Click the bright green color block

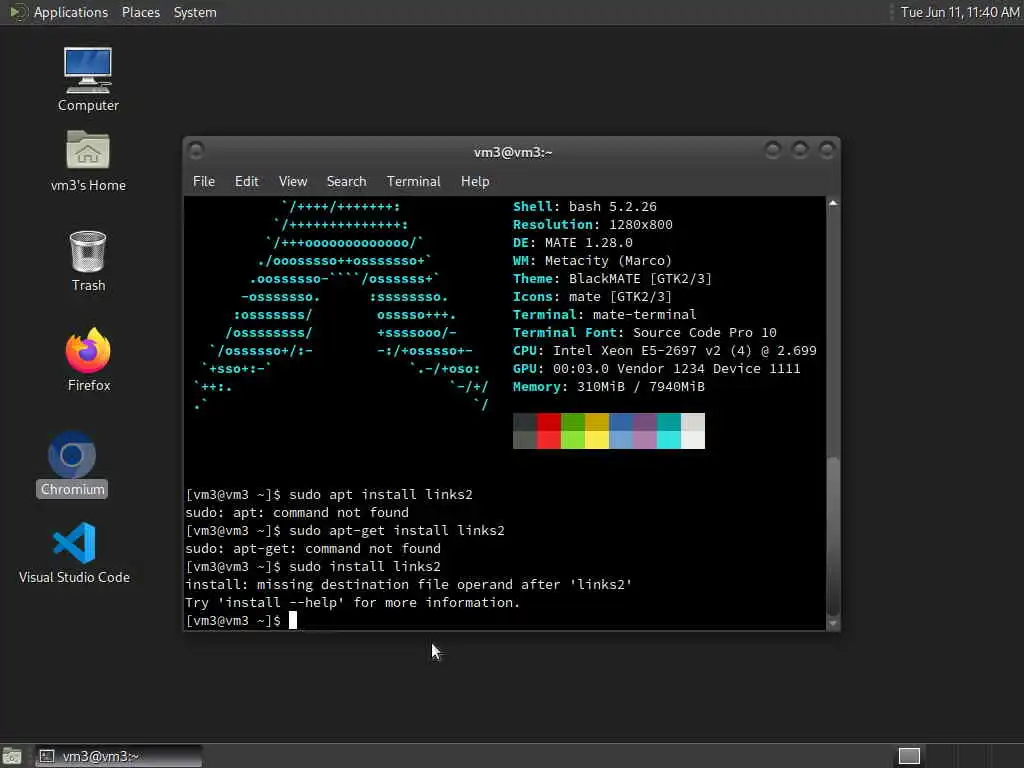(x=573, y=440)
